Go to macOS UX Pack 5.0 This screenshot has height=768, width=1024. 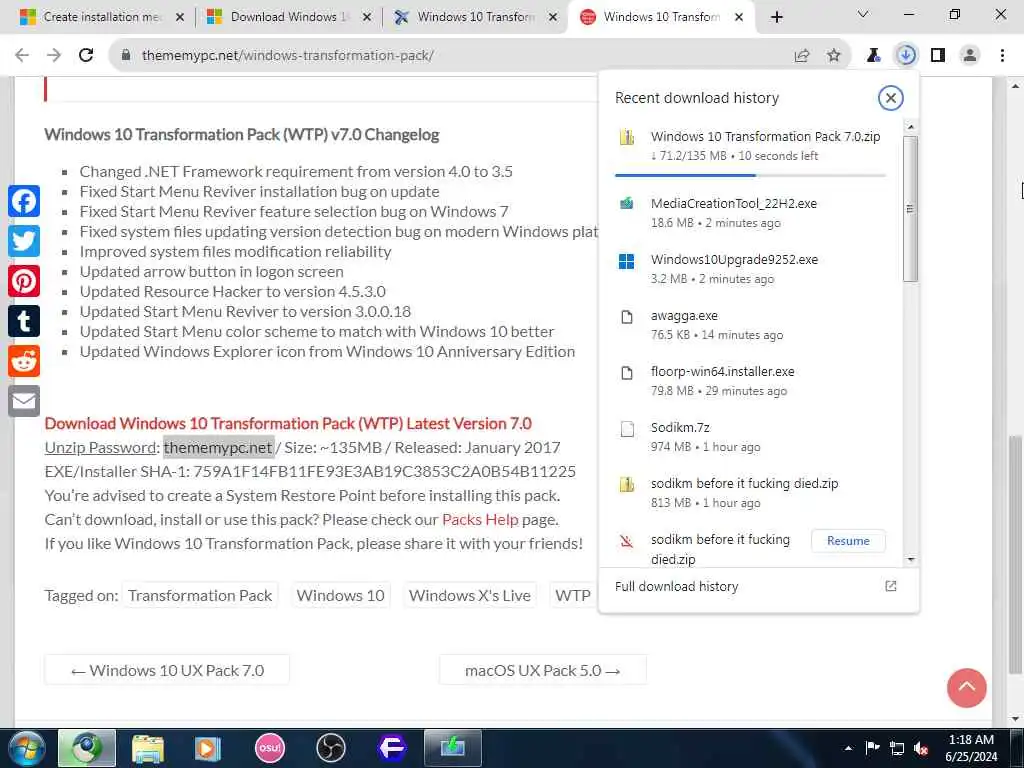tap(543, 671)
